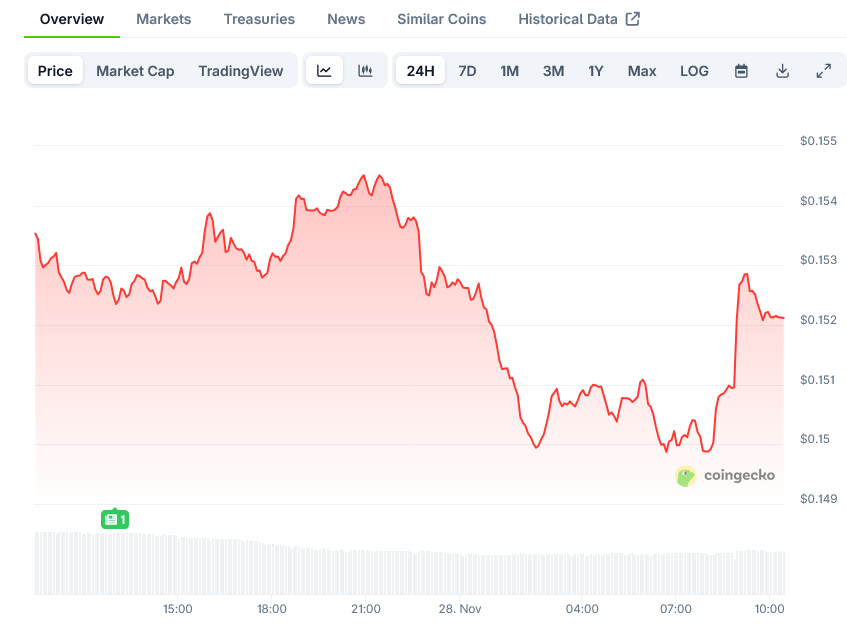Viewport: 847px width, 637px height.
Task: Switch to the TradingView chart
Action: click(240, 71)
